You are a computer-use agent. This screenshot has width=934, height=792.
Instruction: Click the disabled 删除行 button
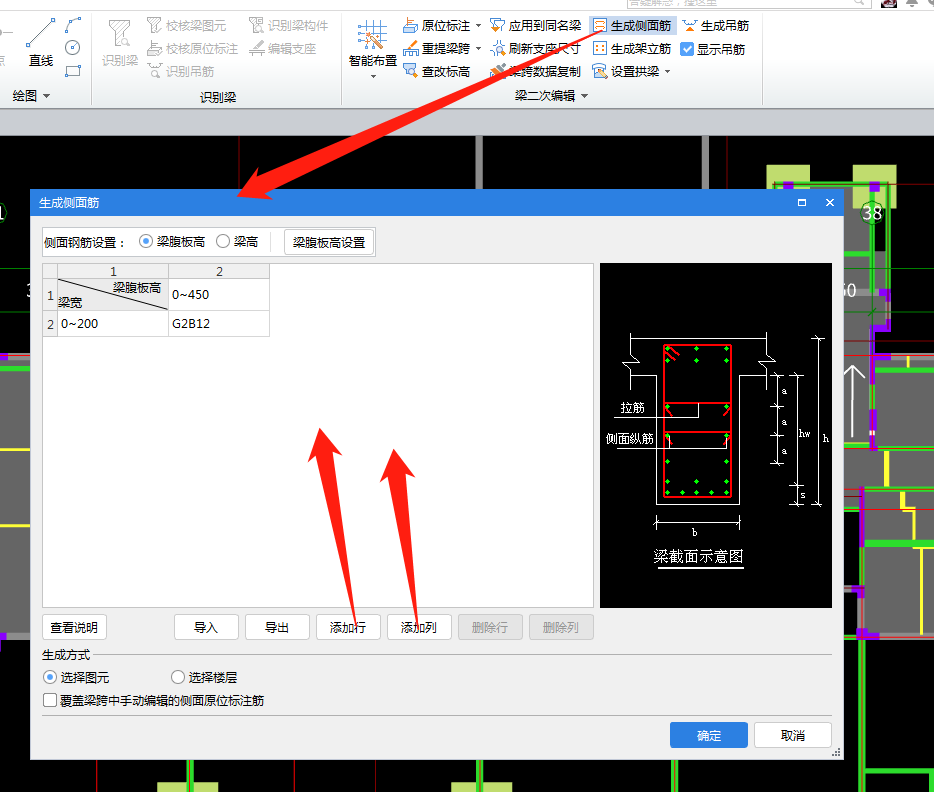(x=490, y=627)
